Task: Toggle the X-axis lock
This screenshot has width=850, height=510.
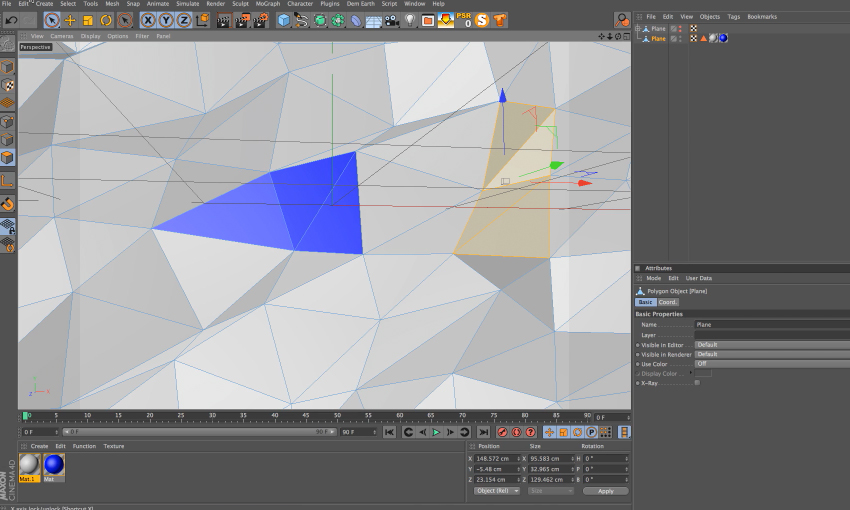Action: [x=149, y=20]
